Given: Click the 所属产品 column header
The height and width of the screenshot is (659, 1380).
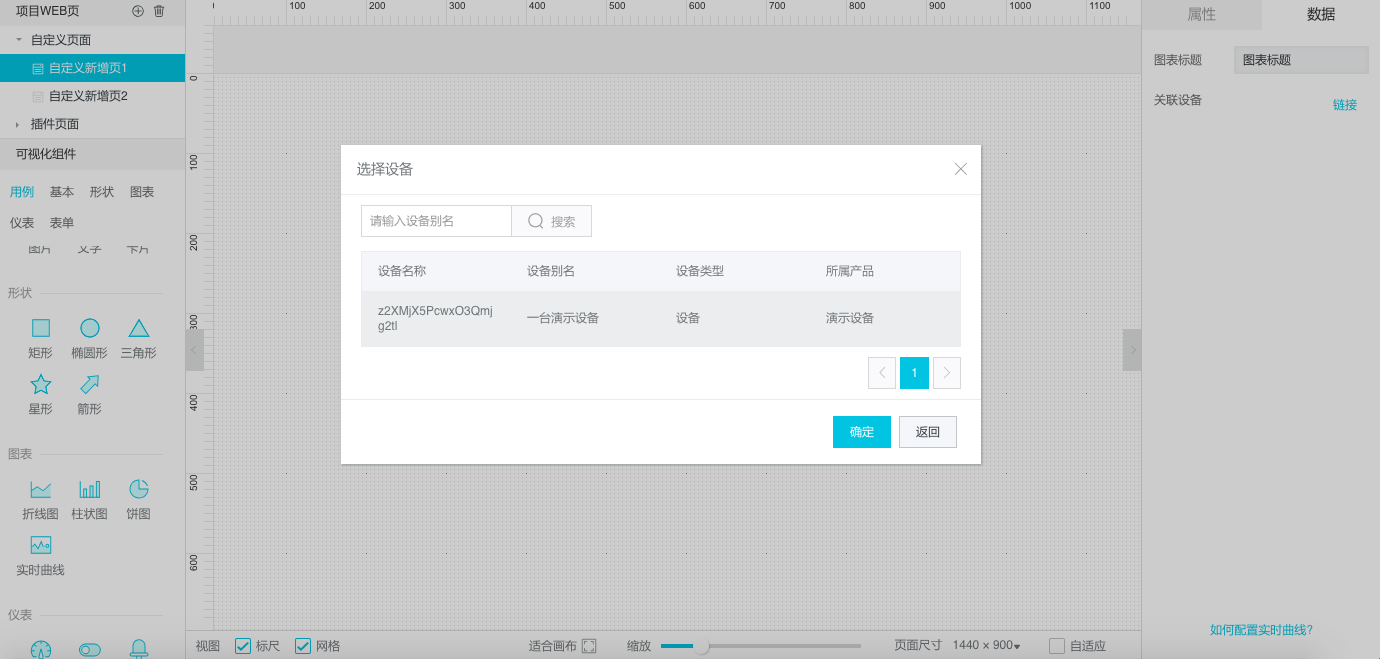Looking at the screenshot, I should (x=850, y=271).
